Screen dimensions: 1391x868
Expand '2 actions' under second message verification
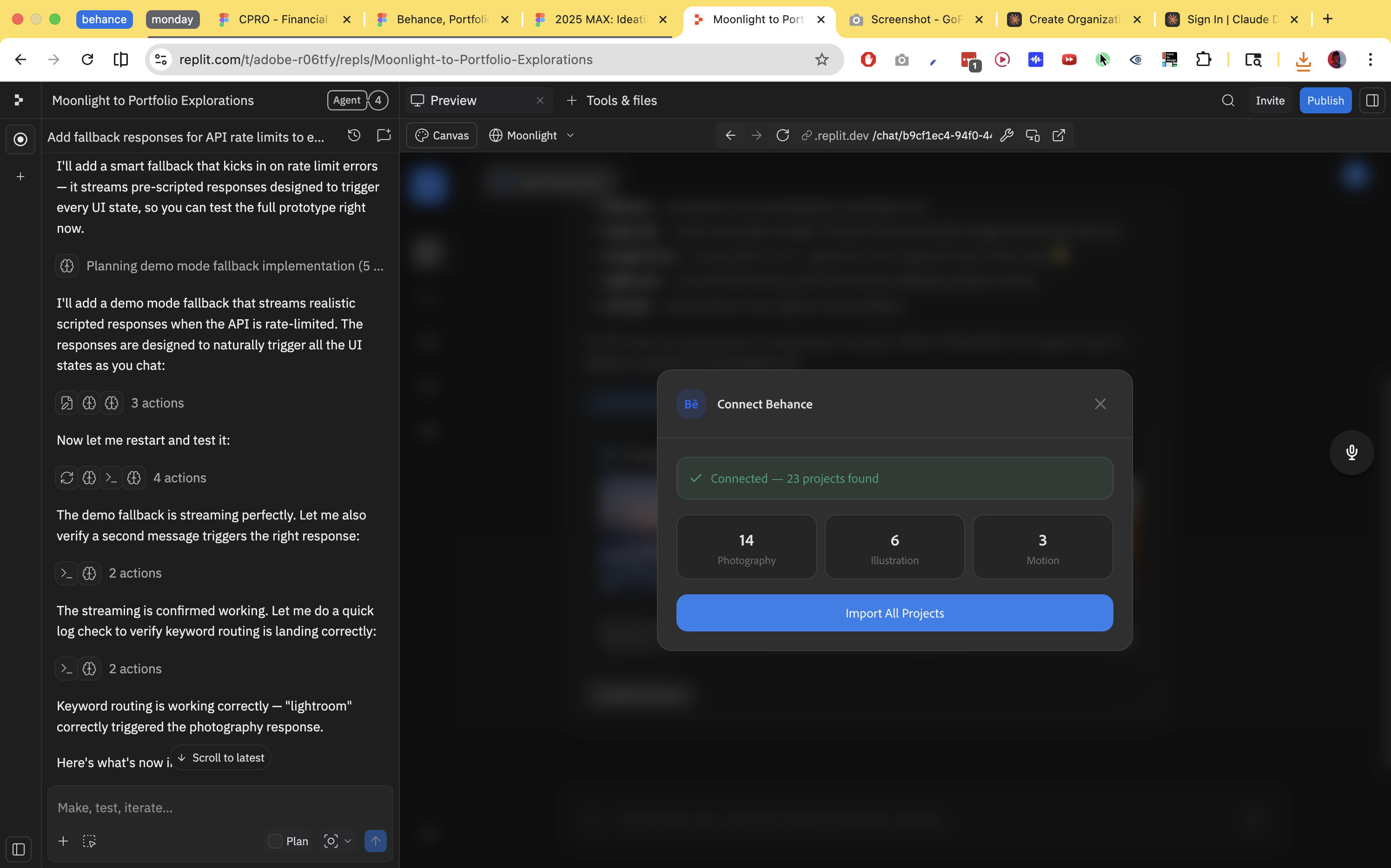click(x=108, y=573)
